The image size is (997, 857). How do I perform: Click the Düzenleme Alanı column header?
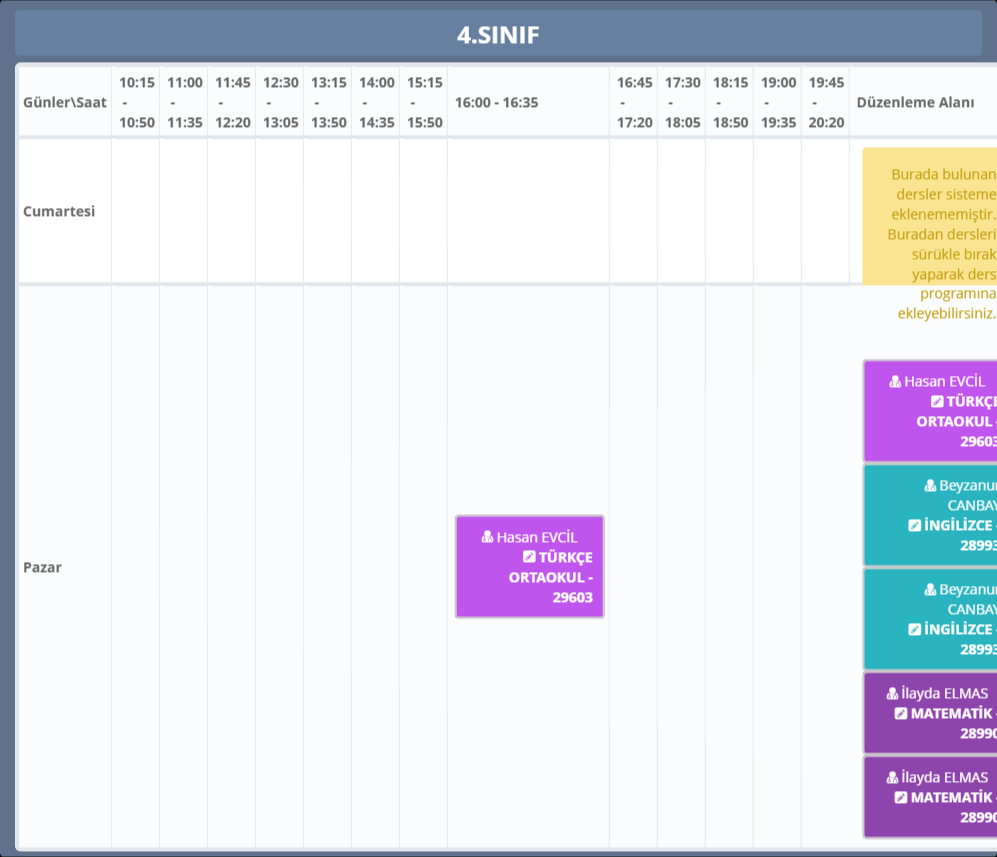[x=915, y=102]
